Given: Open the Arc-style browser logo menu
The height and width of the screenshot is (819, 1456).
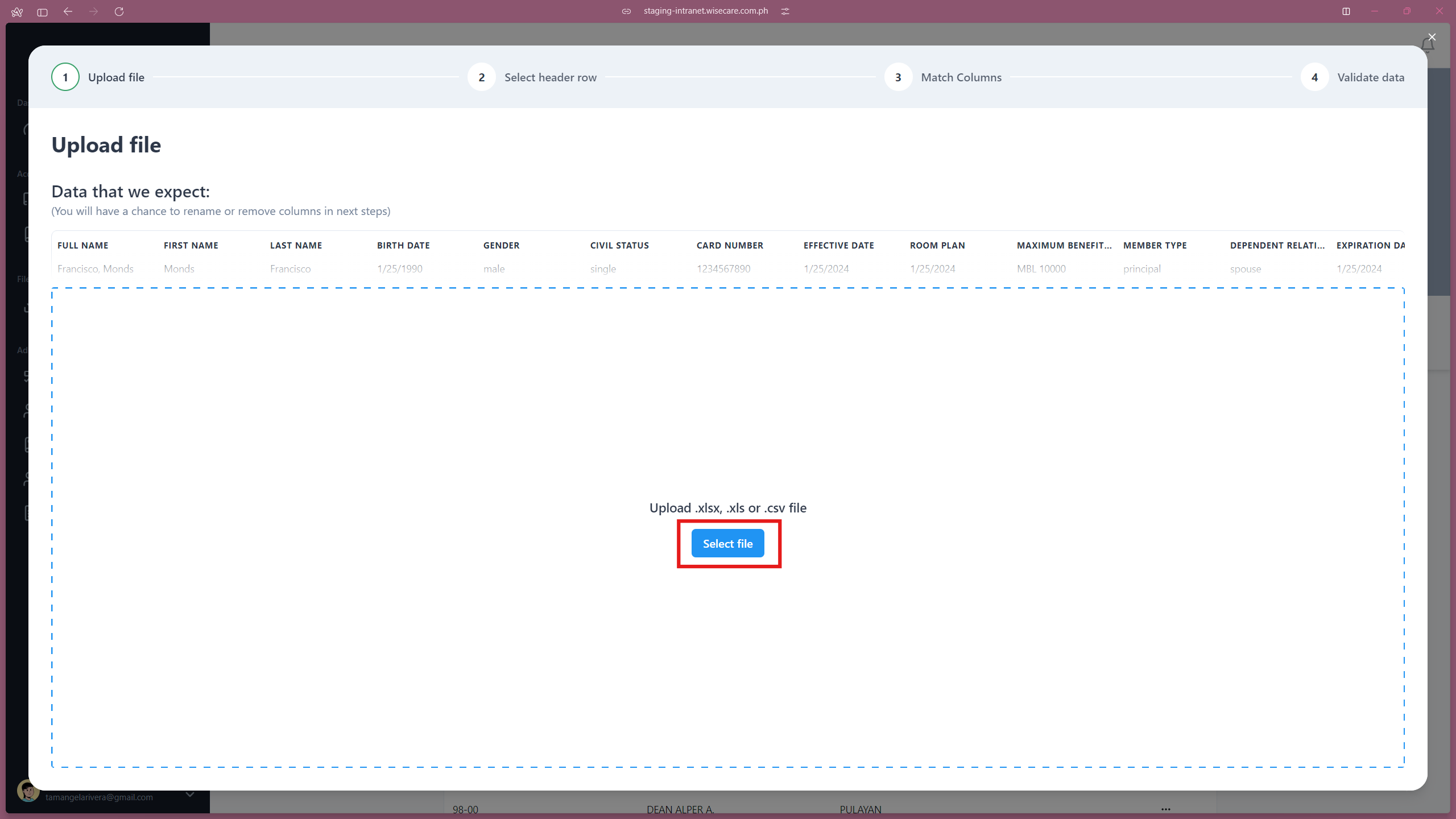Looking at the screenshot, I should coord(17,12).
